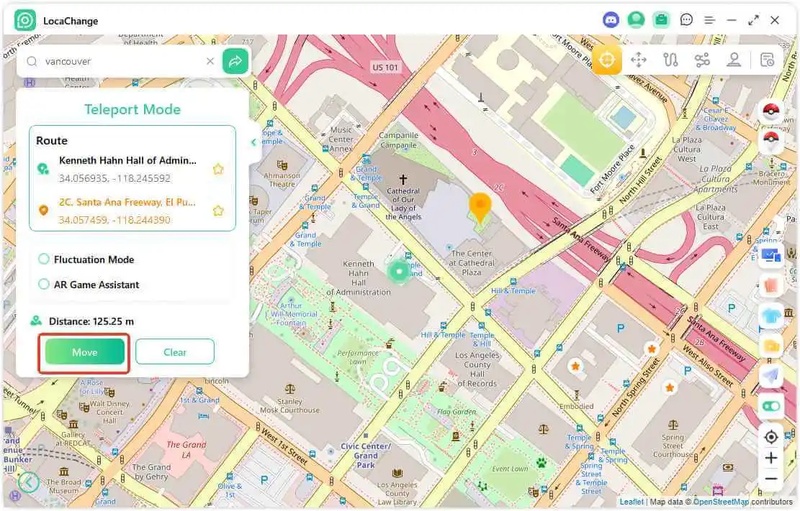
Task: Open the blue shirt icon in sidebar
Action: pos(771,316)
